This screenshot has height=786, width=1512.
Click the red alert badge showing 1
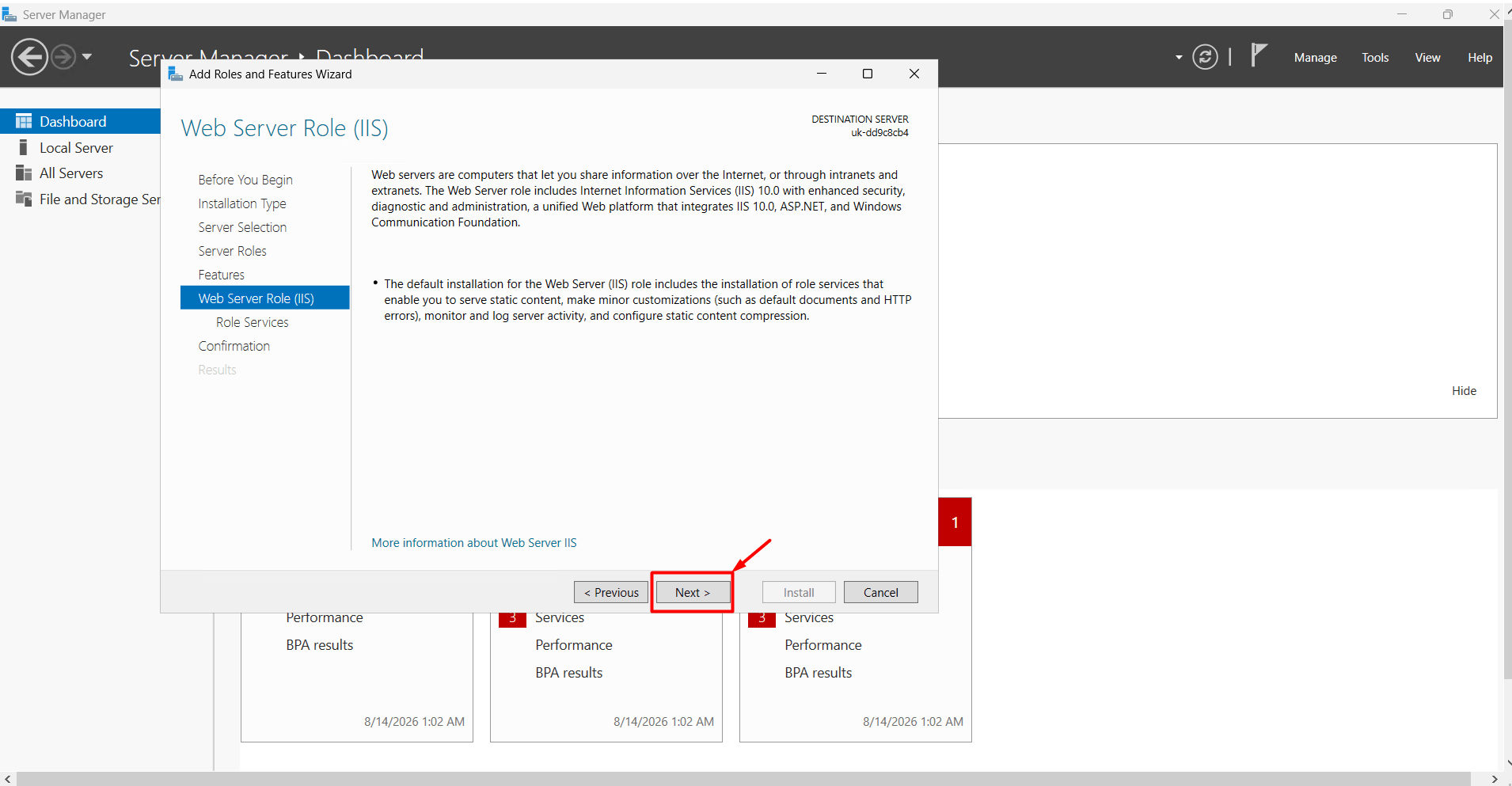955,522
